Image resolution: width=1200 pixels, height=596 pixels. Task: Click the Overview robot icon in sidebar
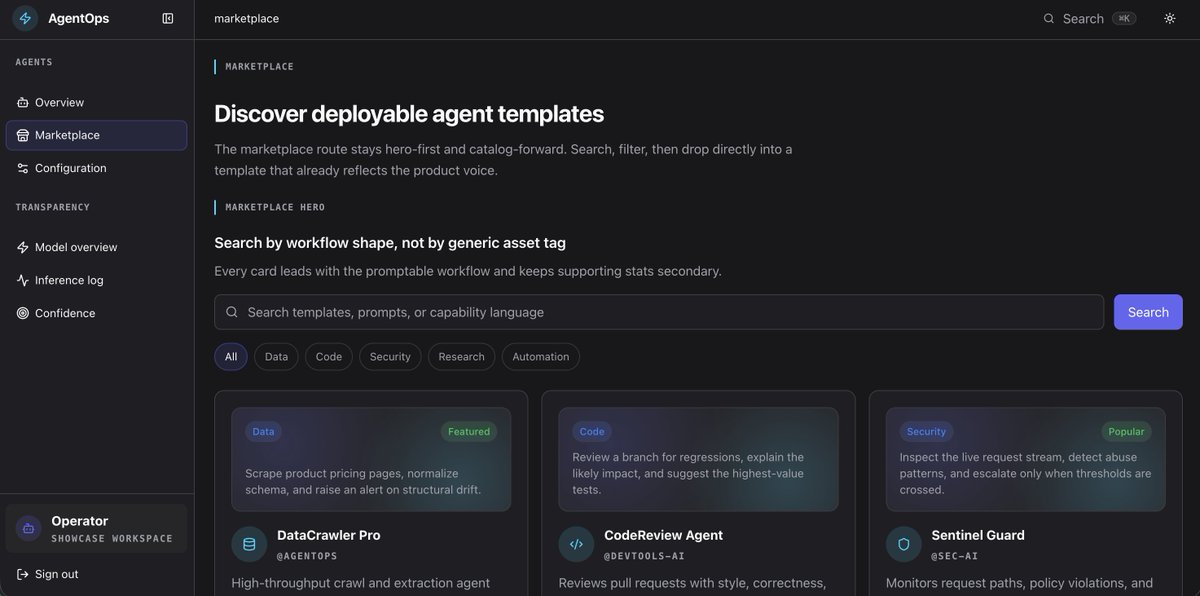(23, 102)
